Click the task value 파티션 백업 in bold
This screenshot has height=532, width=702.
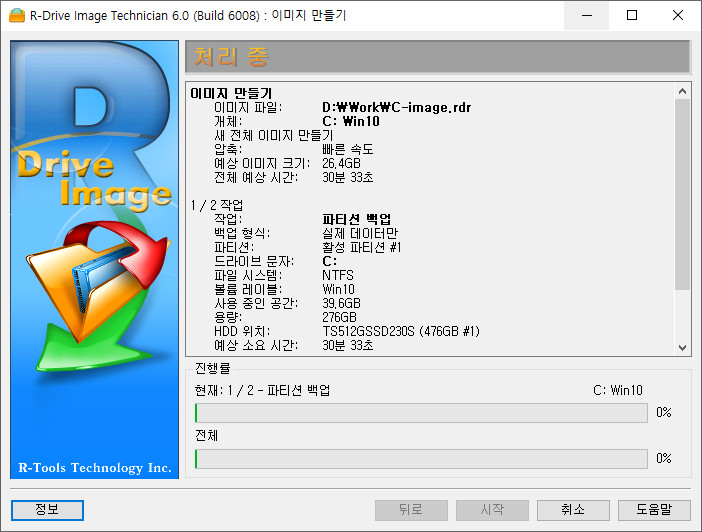(356, 219)
